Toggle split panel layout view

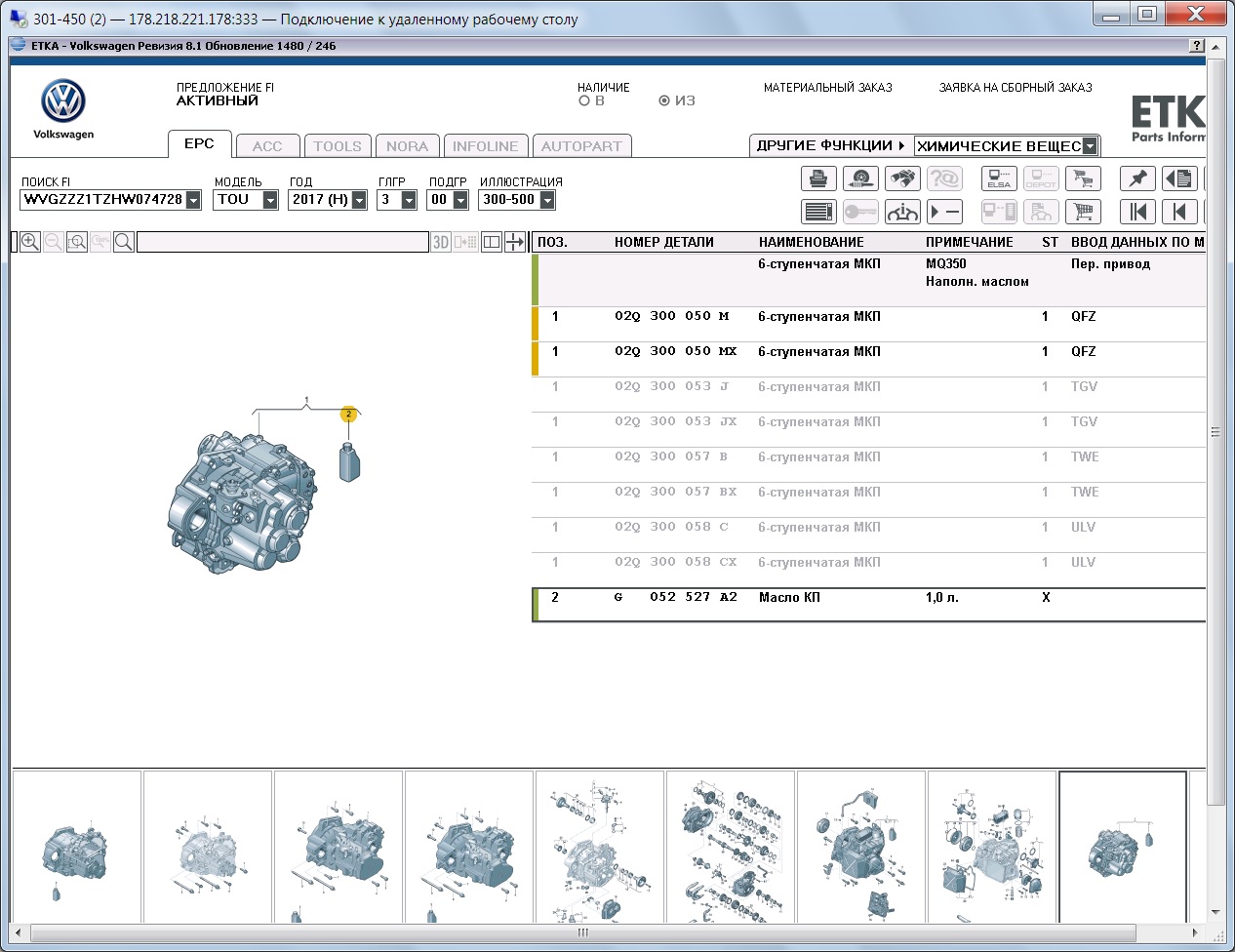(x=492, y=242)
